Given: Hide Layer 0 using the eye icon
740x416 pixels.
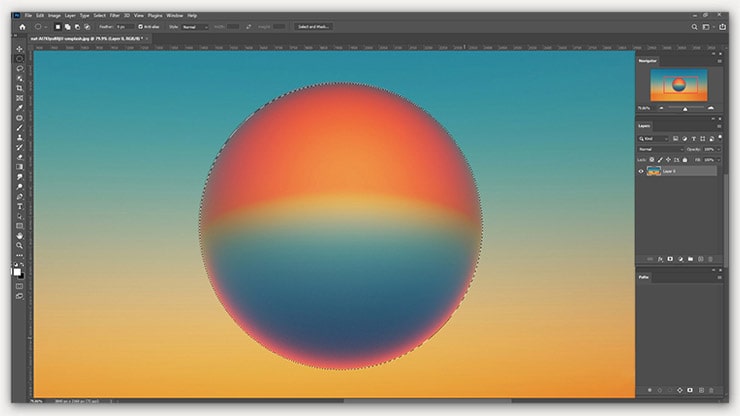Looking at the screenshot, I should pos(641,171).
